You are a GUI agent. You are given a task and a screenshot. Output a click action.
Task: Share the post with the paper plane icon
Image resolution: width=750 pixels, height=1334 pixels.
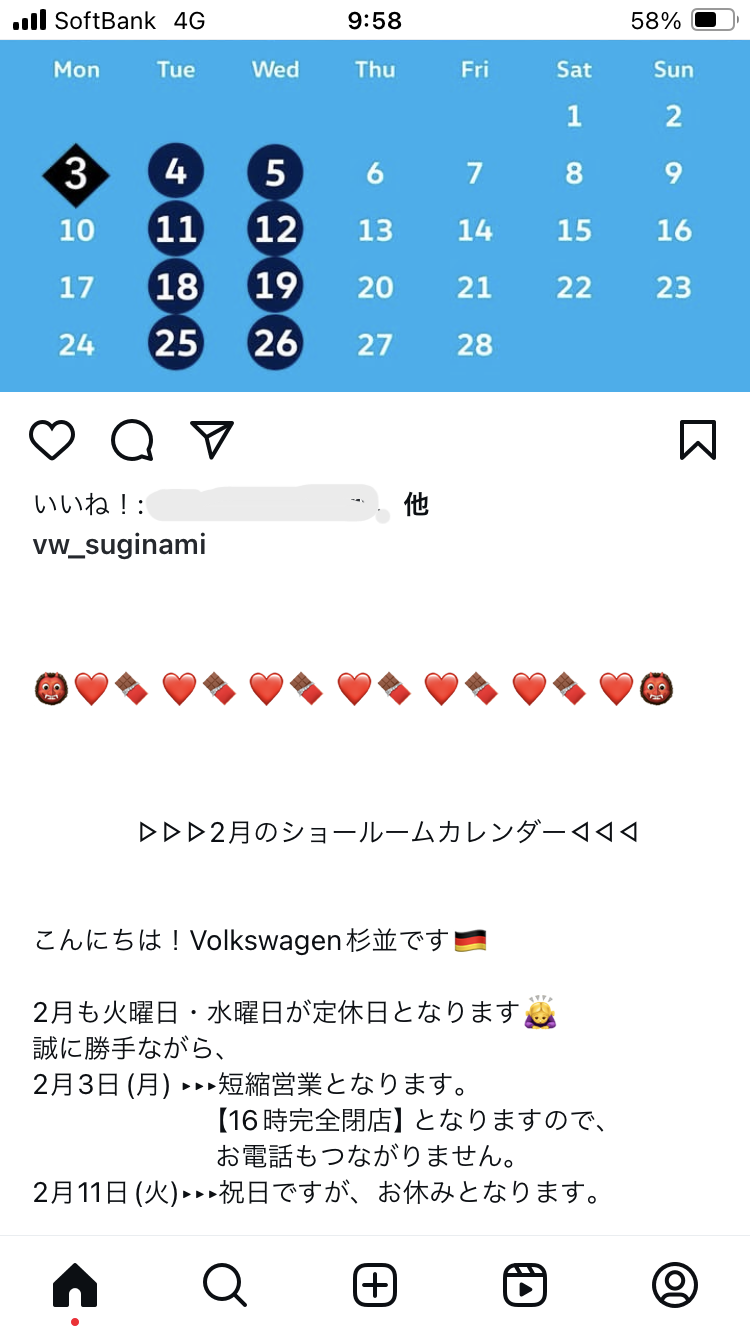tap(212, 440)
